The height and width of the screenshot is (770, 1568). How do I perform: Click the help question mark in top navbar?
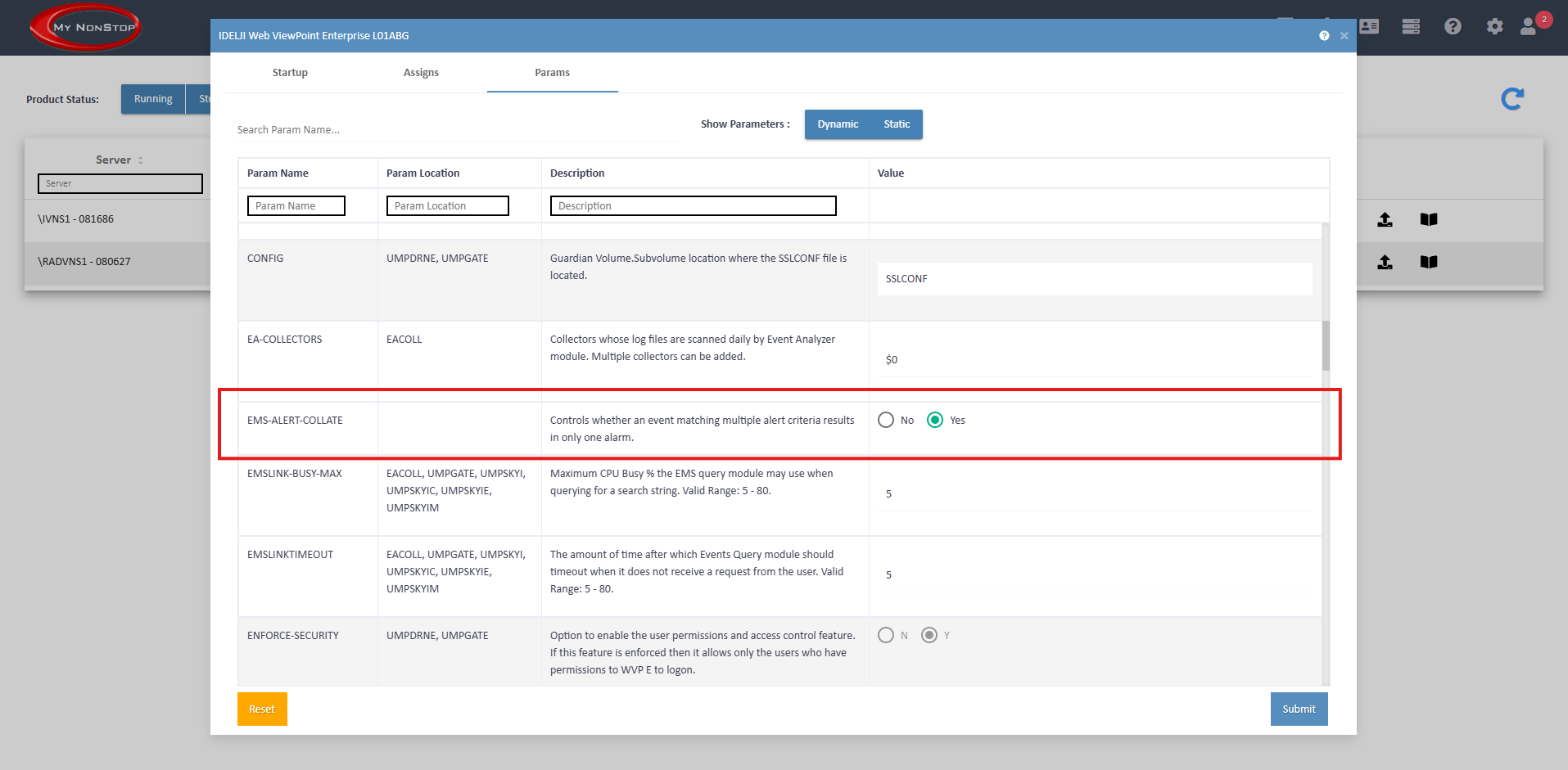click(1453, 27)
